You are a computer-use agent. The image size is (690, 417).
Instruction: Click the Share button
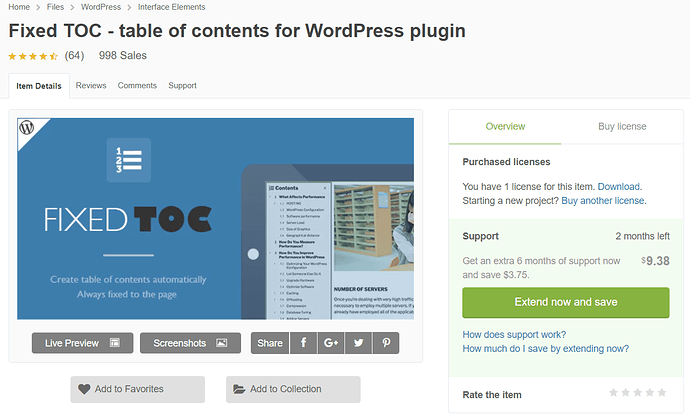(x=270, y=343)
